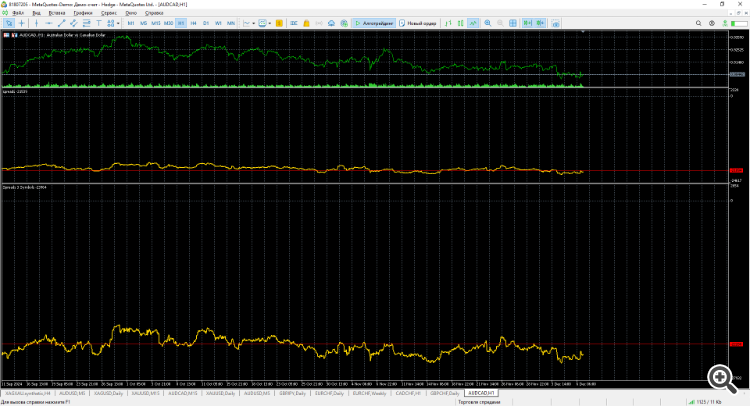Open the indicators list icon
This screenshot has height=406, width=750.
247,23
